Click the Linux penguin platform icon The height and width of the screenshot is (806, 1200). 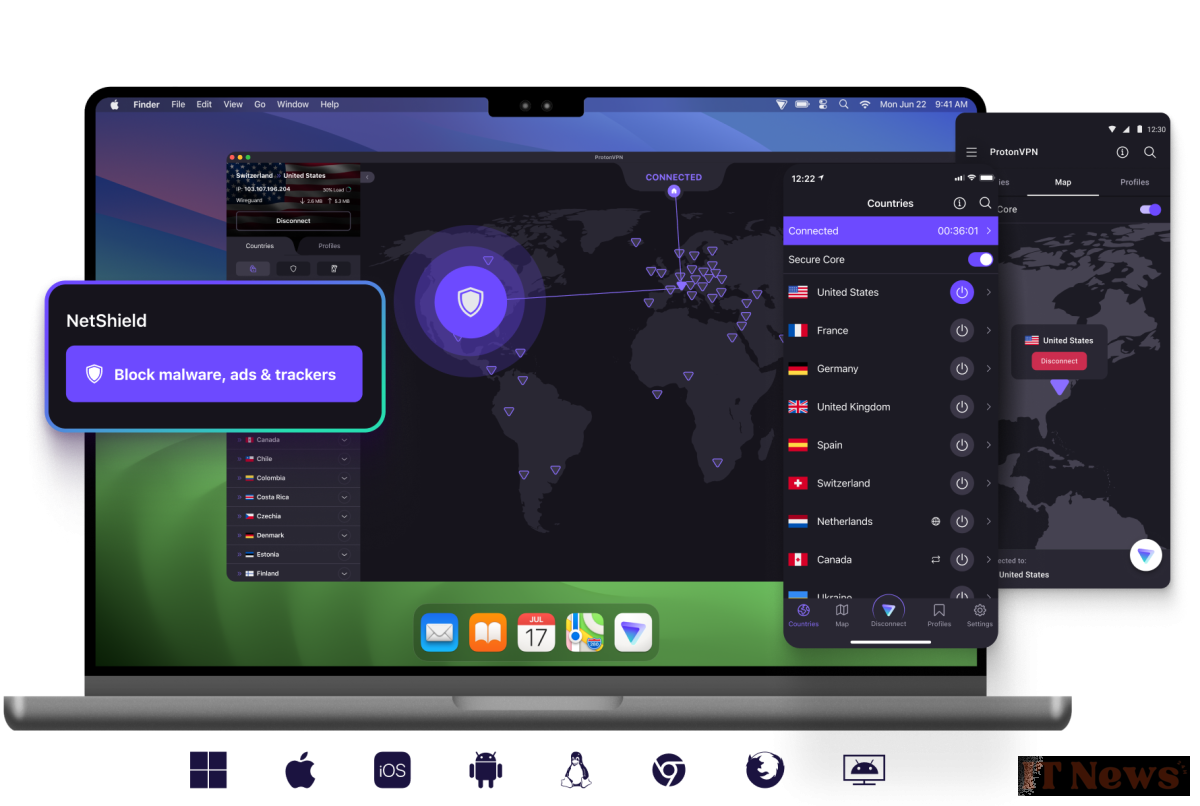[576, 770]
